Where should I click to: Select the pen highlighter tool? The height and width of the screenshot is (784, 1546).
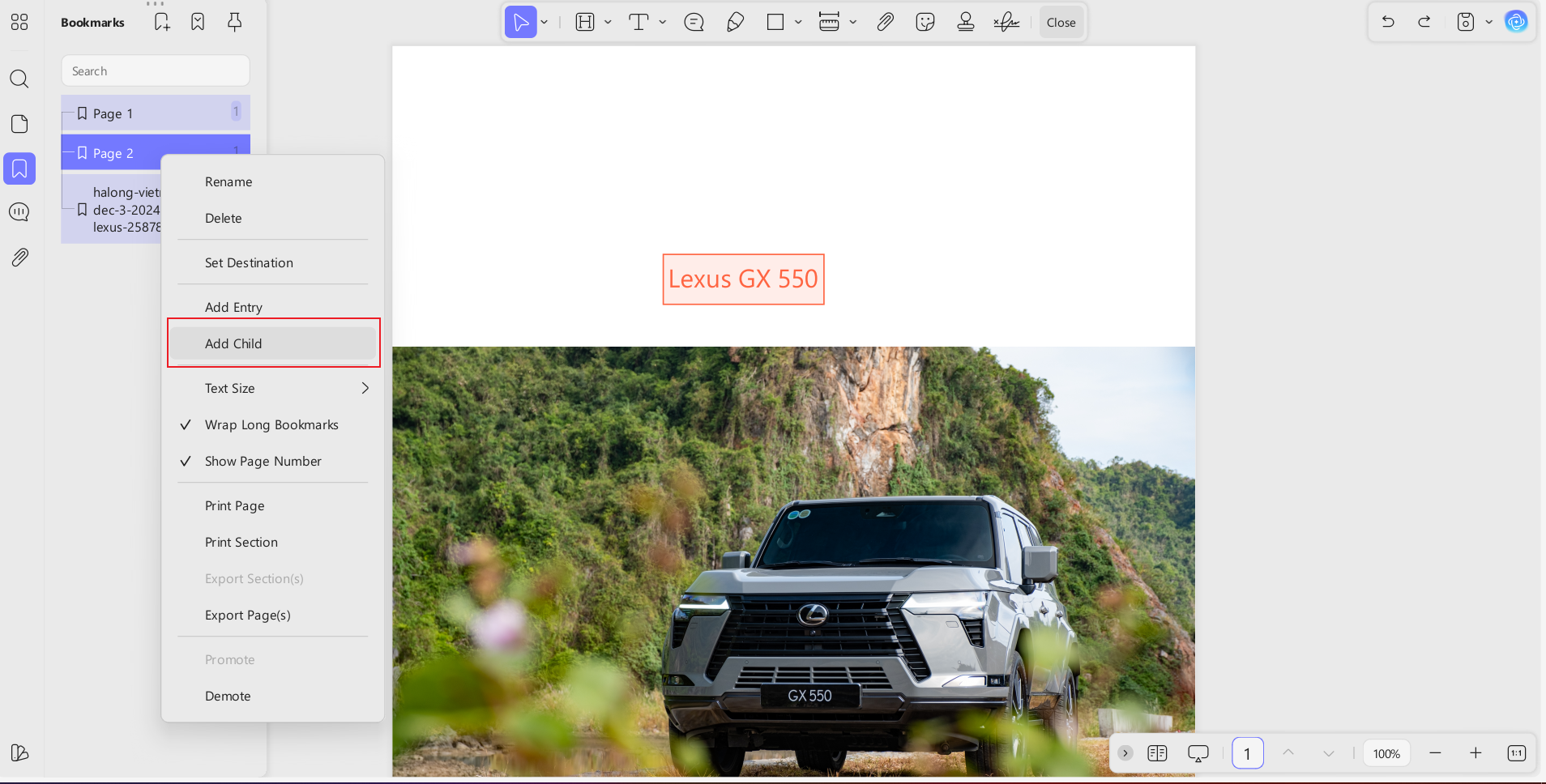tap(734, 22)
